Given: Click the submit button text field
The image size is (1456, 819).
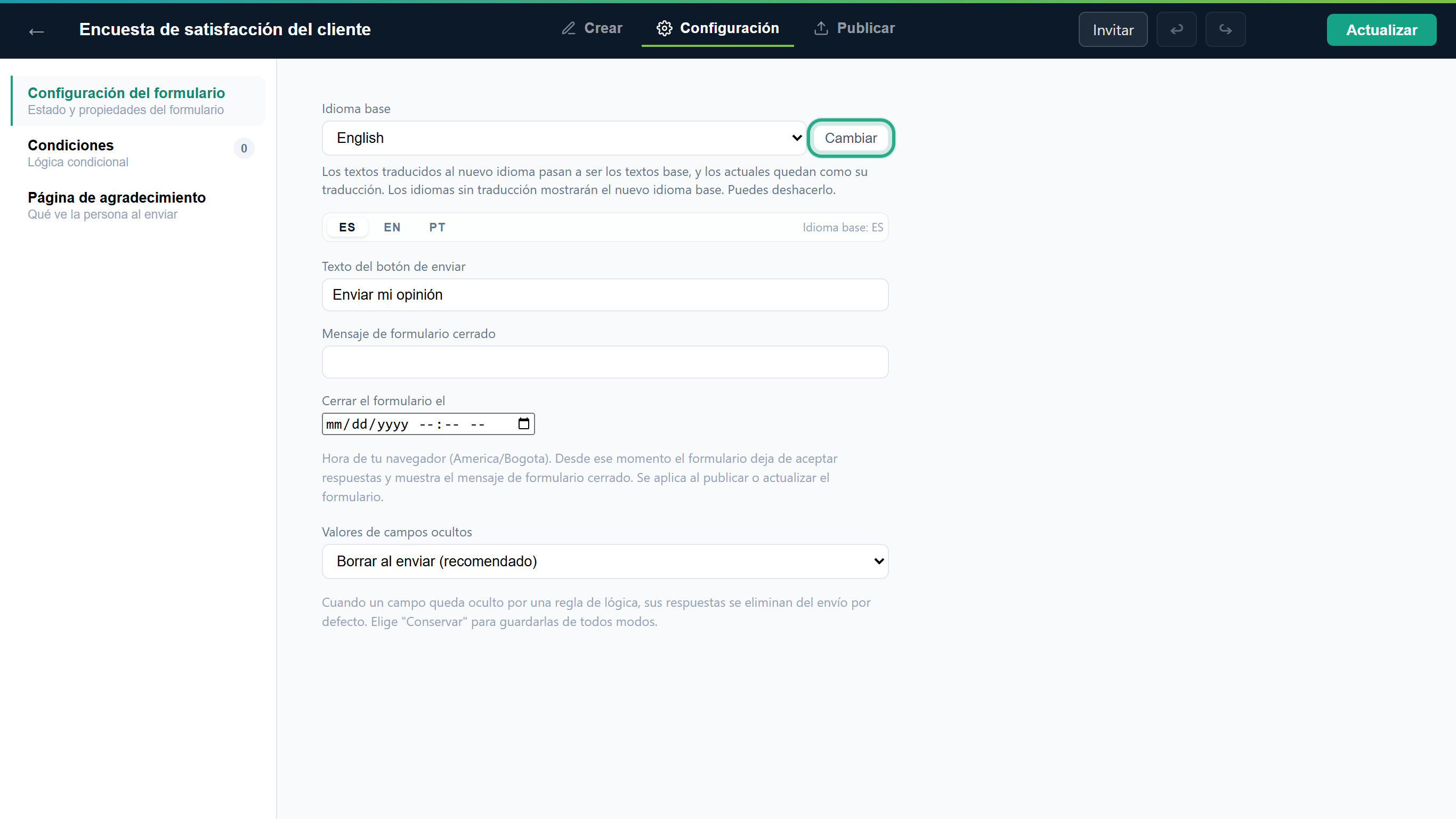Looking at the screenshot, I should 605,295.
